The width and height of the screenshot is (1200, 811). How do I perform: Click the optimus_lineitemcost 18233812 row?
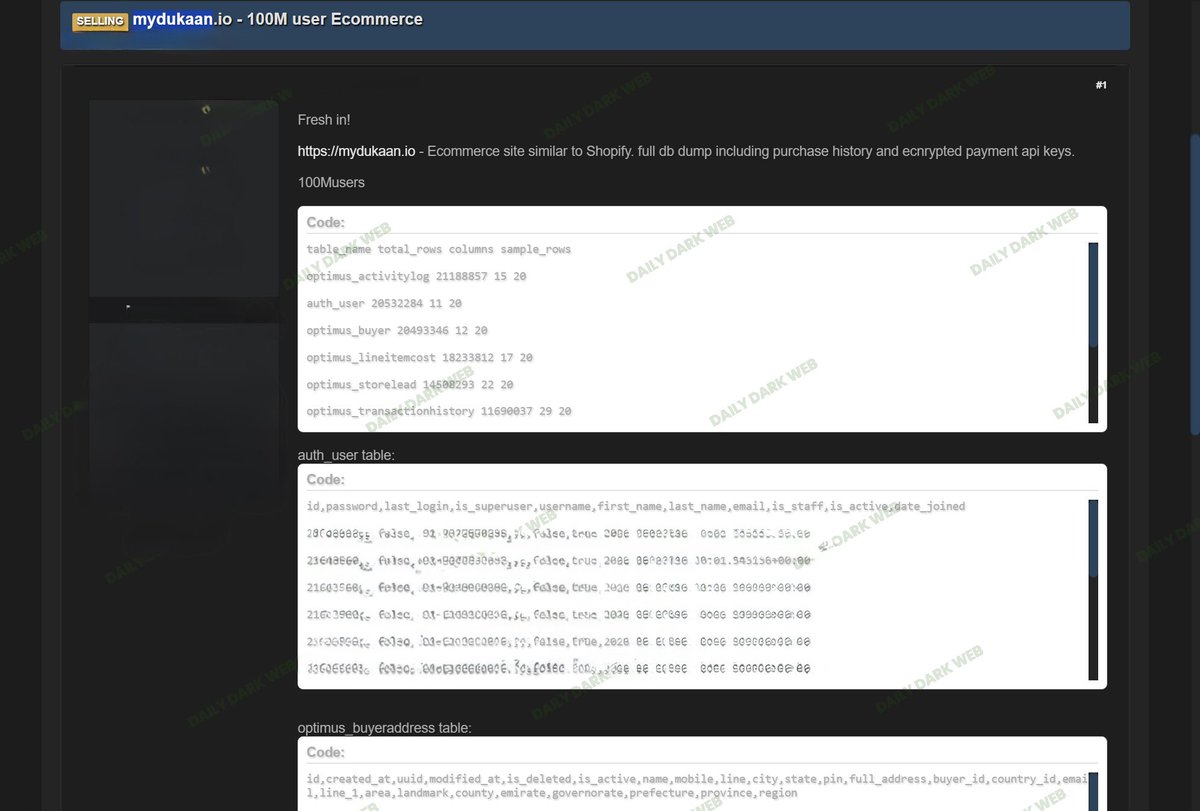click(420, 357)
